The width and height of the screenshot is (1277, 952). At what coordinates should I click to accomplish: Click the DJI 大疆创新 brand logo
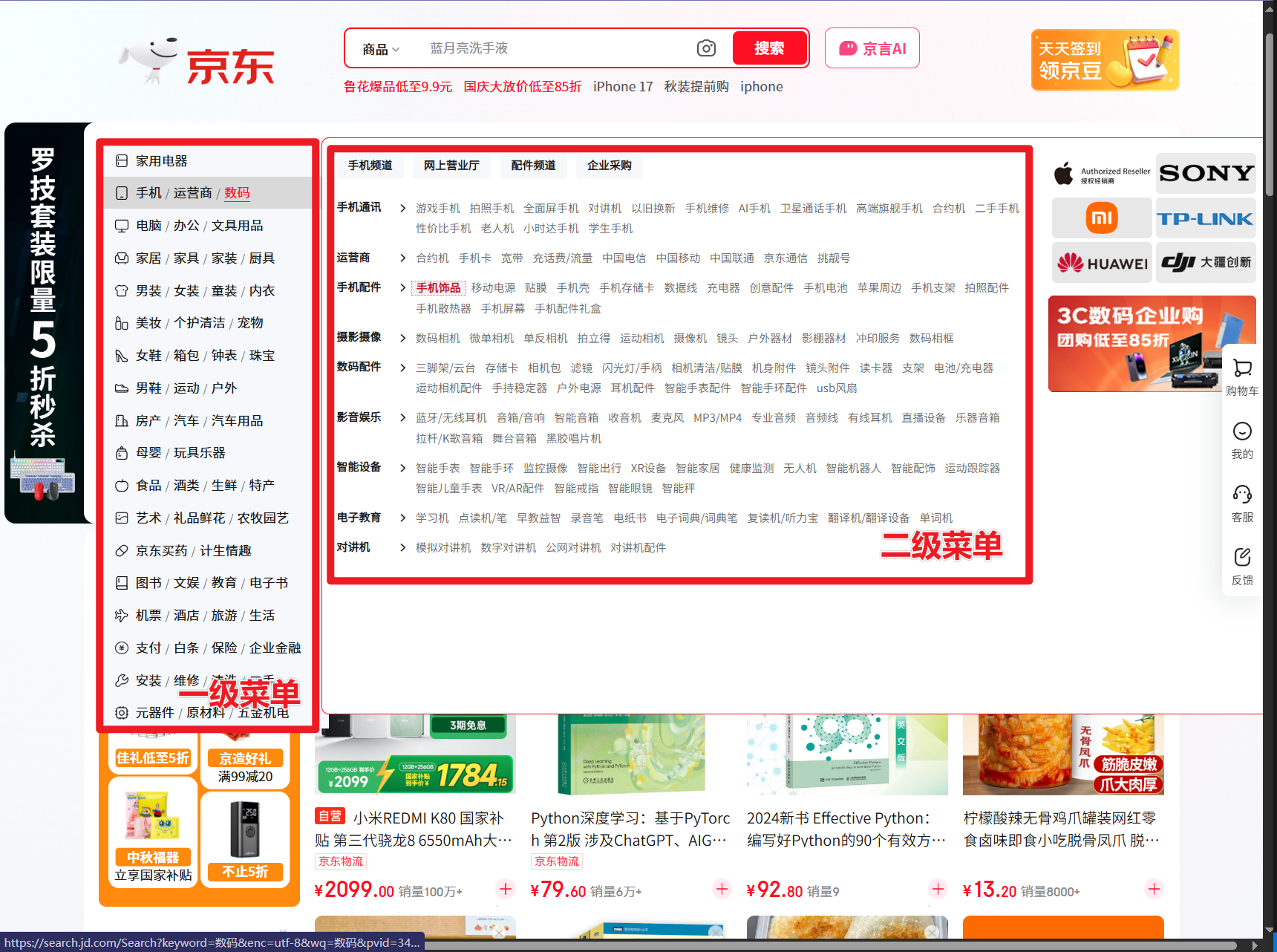1206,263
